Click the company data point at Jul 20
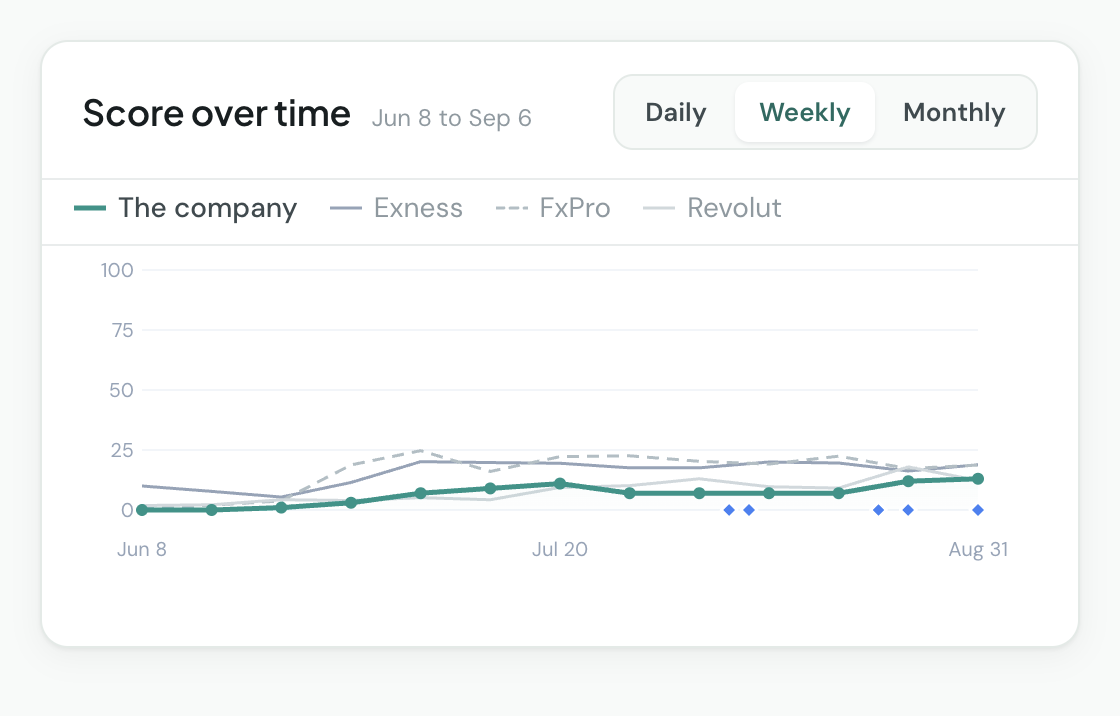Image resolution: width=1120 pixels, height=716 pixels. click(x=559, y=484)
